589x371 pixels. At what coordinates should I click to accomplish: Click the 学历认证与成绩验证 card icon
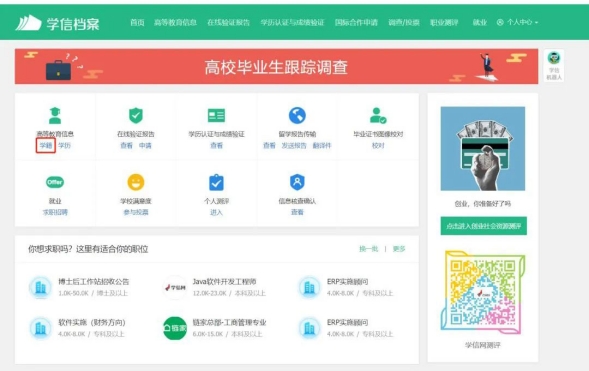pyautogui.click(x=216, y=115)
